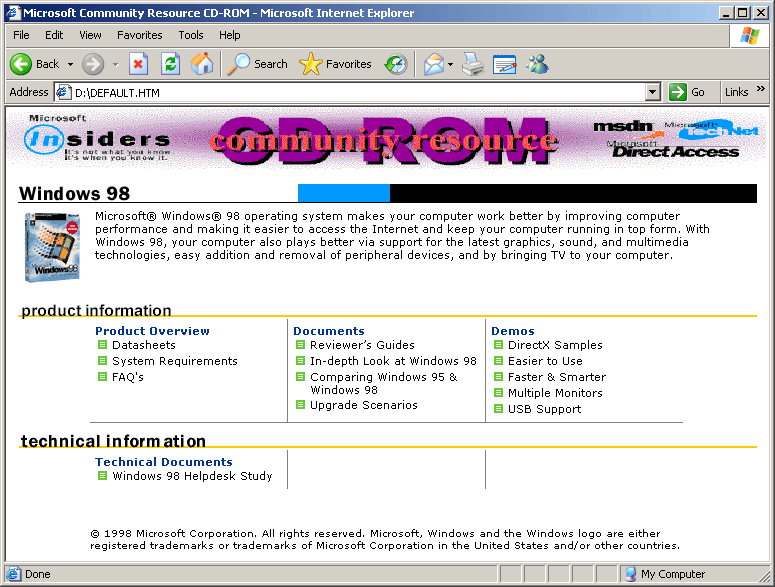Screen dimensions: 775x587
Task: Click green bullet beside System Requirements
Action: pyautogui.click(x=102, y=361)
